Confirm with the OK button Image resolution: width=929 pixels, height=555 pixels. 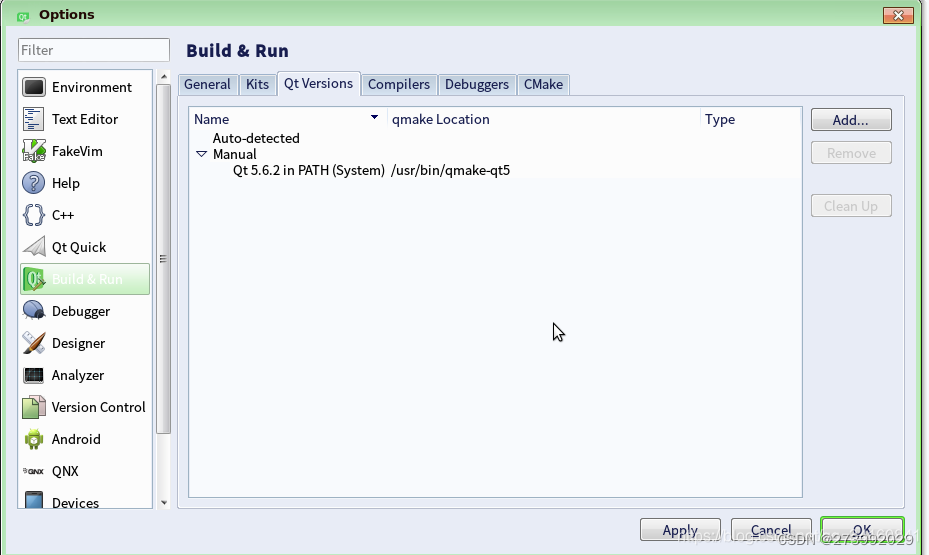coord(862,530)
